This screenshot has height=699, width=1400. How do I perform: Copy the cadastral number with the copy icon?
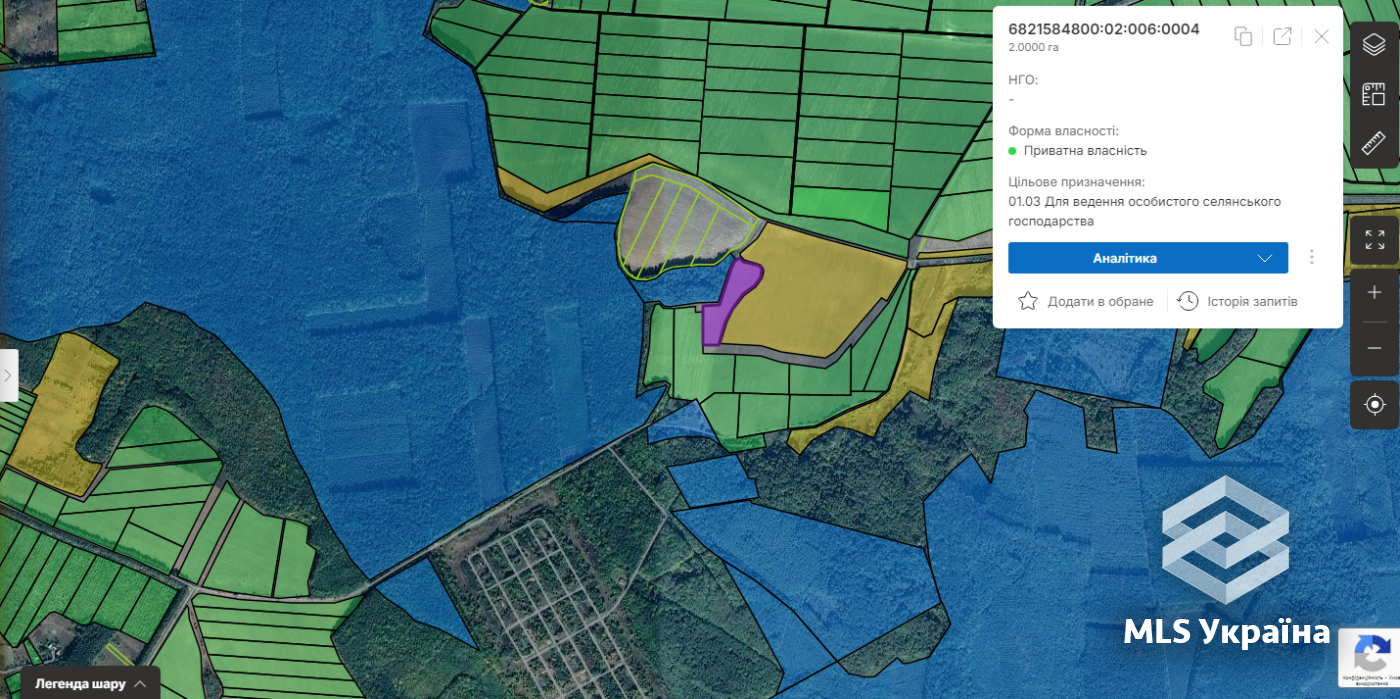(1243, 36)
